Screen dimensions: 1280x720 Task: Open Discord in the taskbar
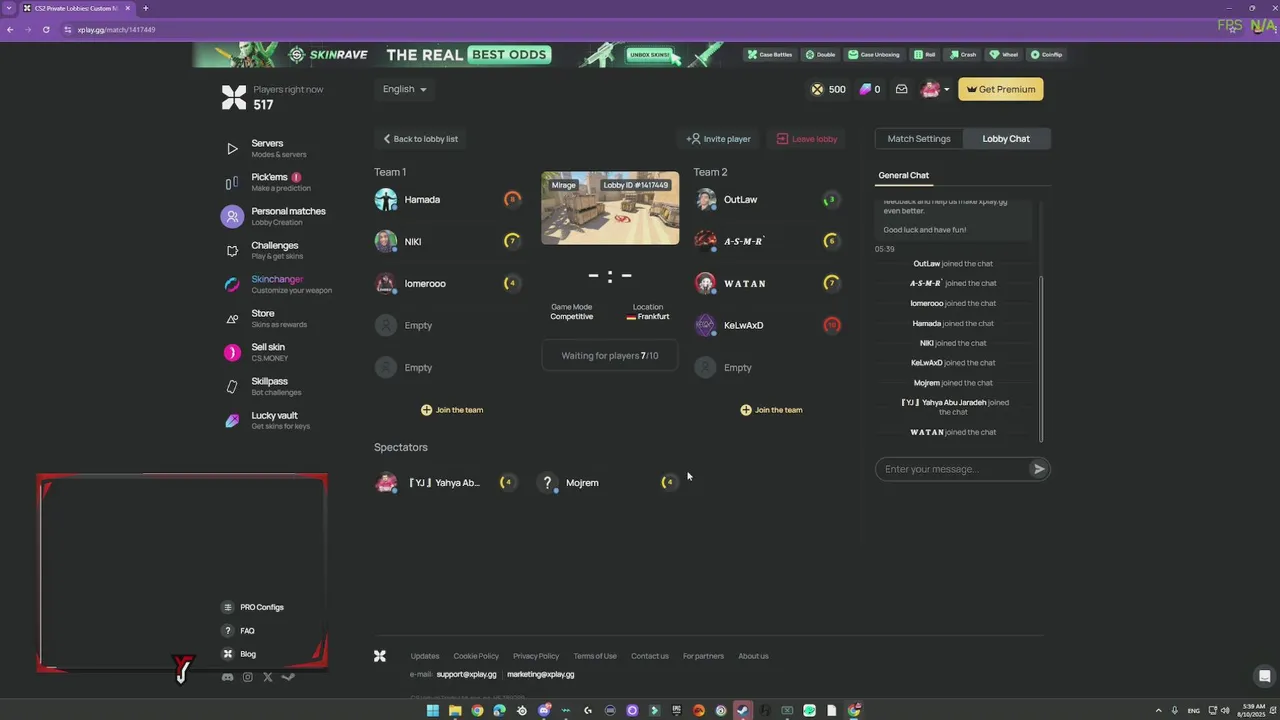pyautogui.click(x=544, y=711)
